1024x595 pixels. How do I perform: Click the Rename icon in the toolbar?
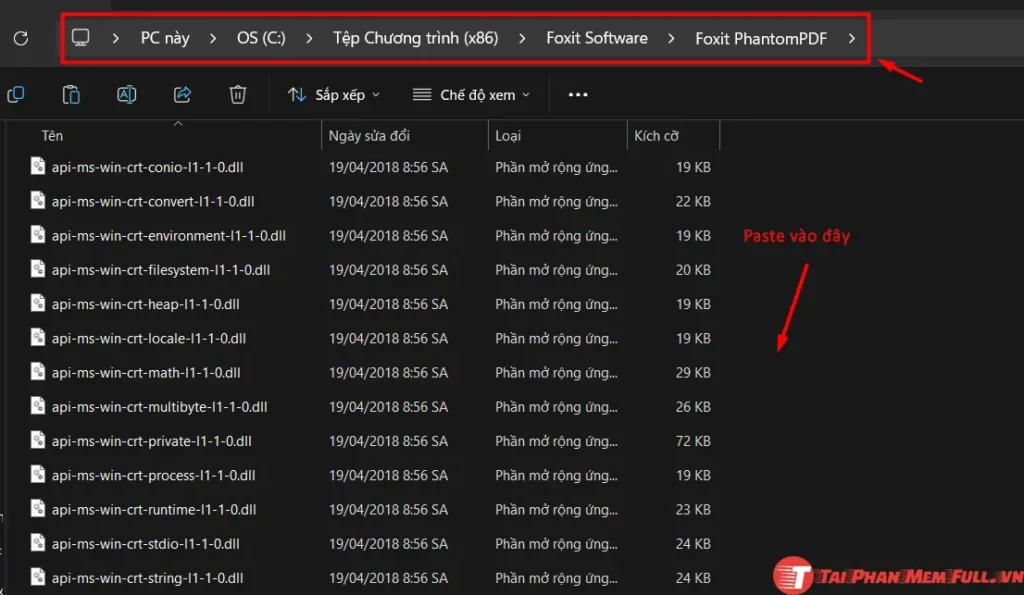coord(126,94)
